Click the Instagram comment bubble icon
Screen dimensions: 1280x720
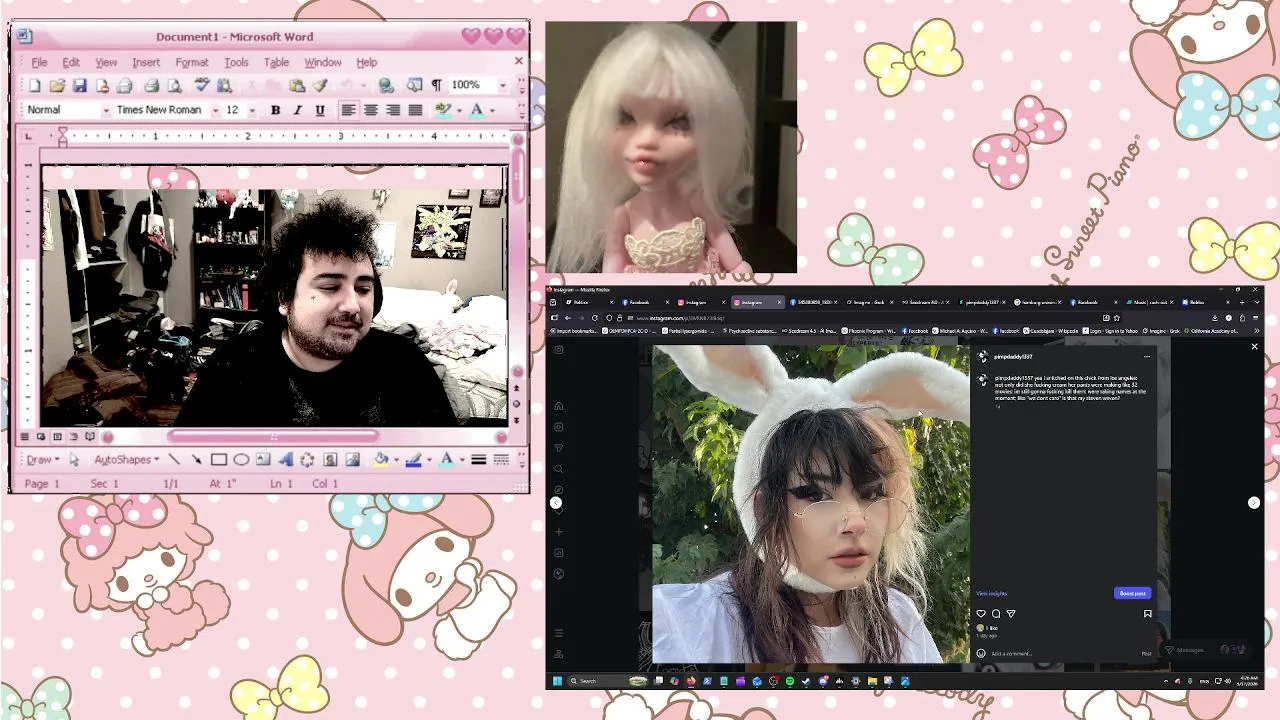coord(996,614)
